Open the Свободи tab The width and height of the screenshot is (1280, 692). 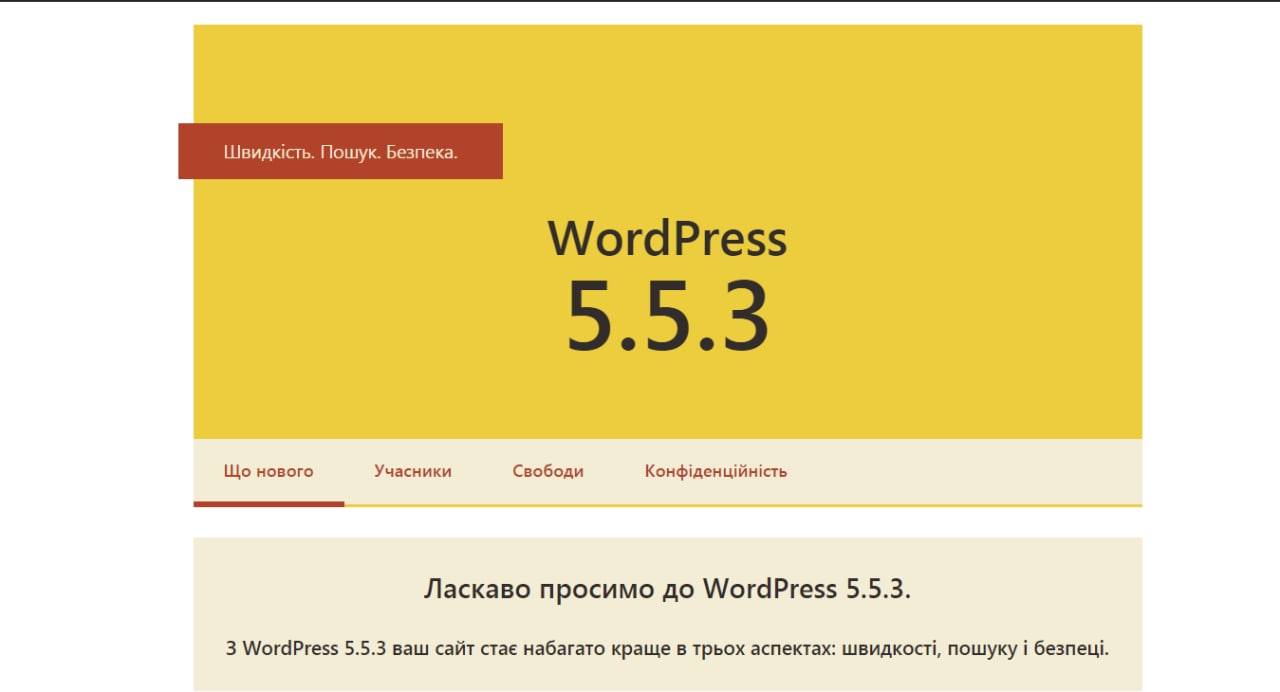(x=548, y=472)
